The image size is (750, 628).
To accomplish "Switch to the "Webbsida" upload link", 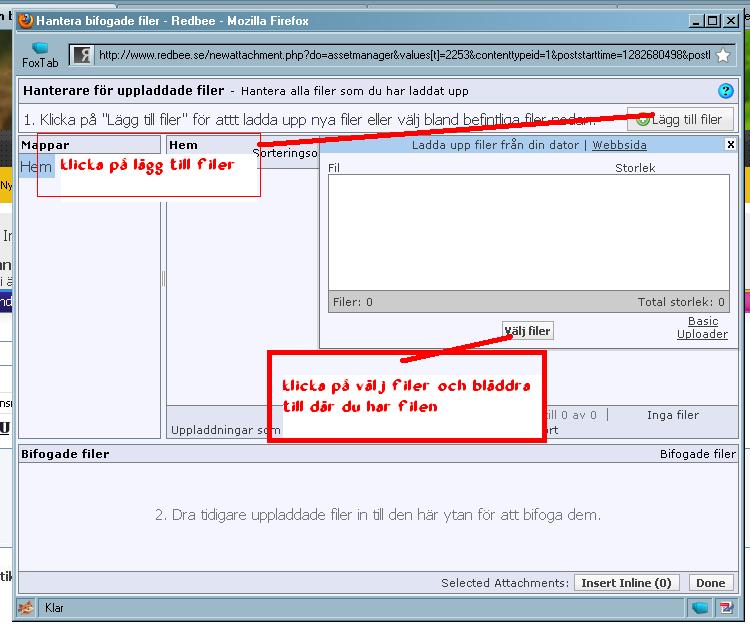I will point(619,145).
